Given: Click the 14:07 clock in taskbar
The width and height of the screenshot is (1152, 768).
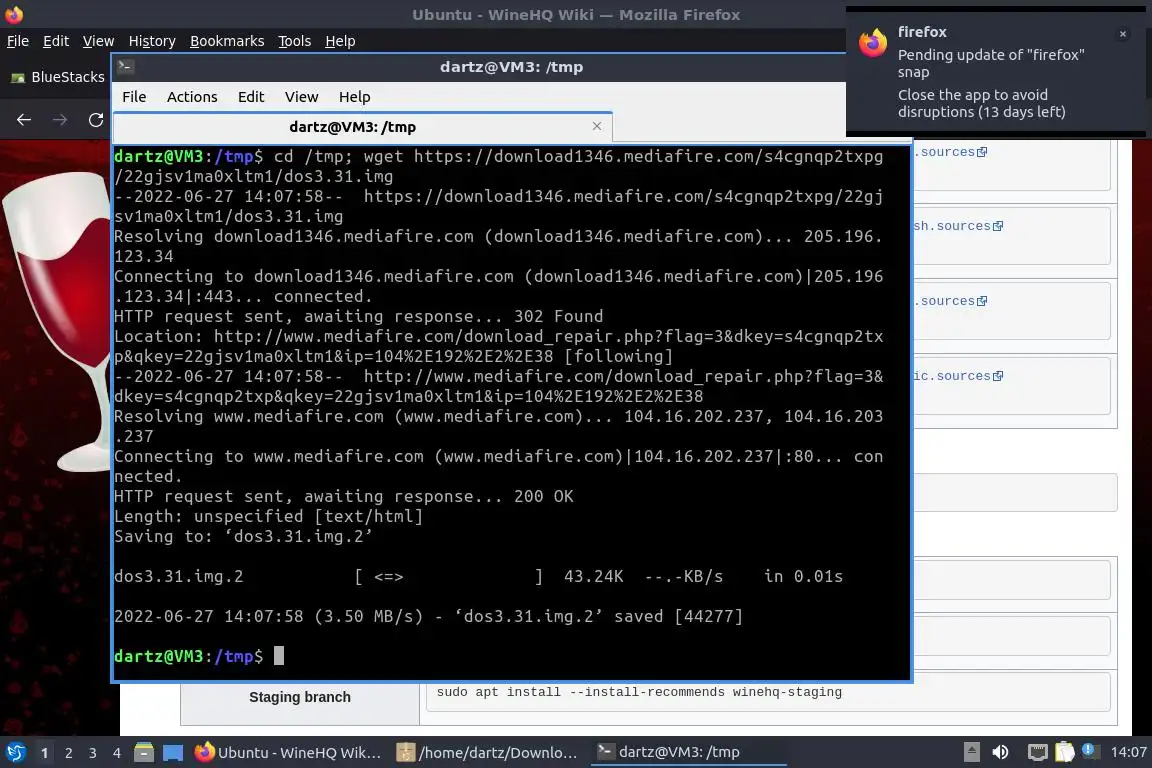Looking at the screenshot, I should (x=1128, y=752).
